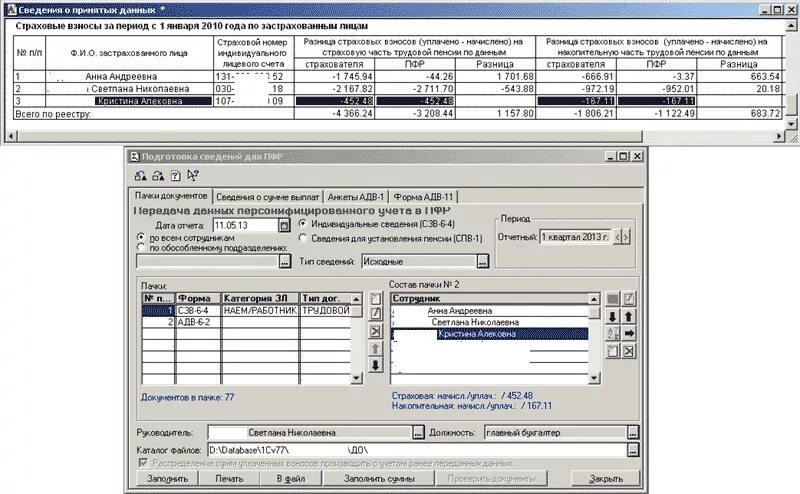Select Кристина Алековна in Сотрудник list

[x=490, y=334]
